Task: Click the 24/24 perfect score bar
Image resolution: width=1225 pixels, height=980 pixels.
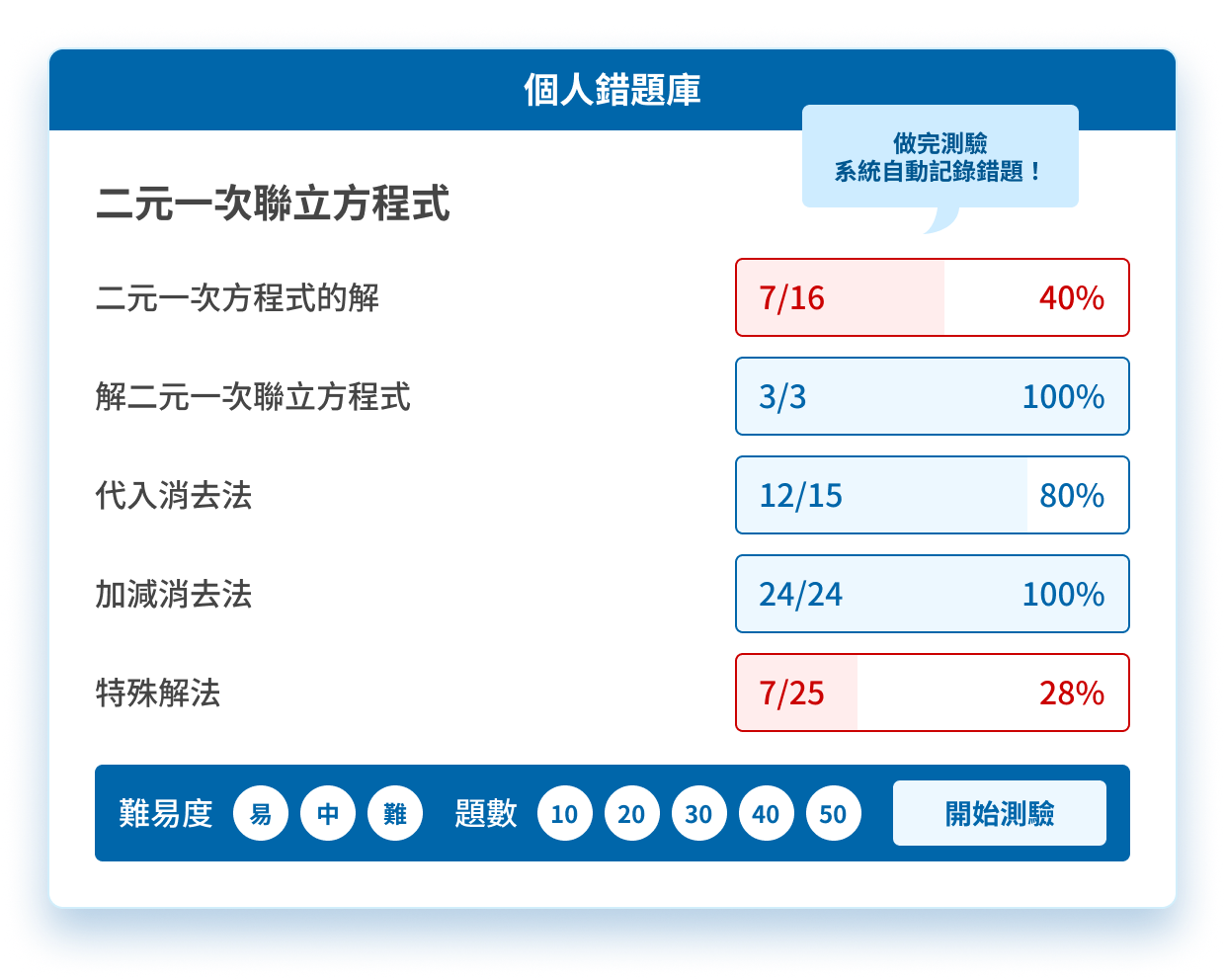Action: click(x=933, y=594)
